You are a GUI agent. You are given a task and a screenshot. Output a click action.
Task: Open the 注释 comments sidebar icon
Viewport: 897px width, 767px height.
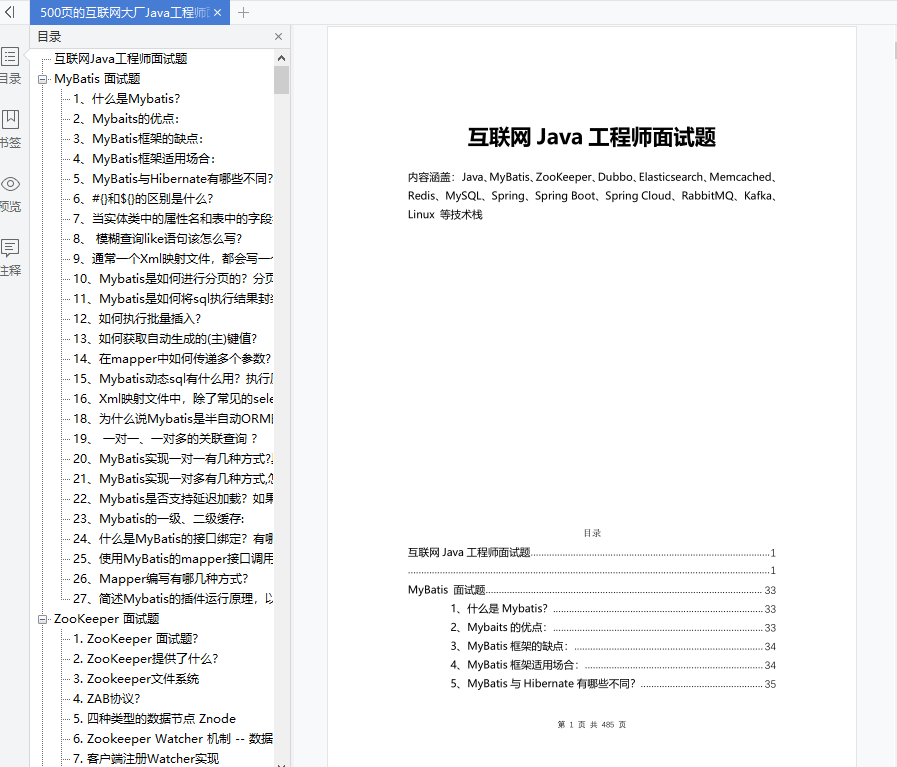(10, 248)
